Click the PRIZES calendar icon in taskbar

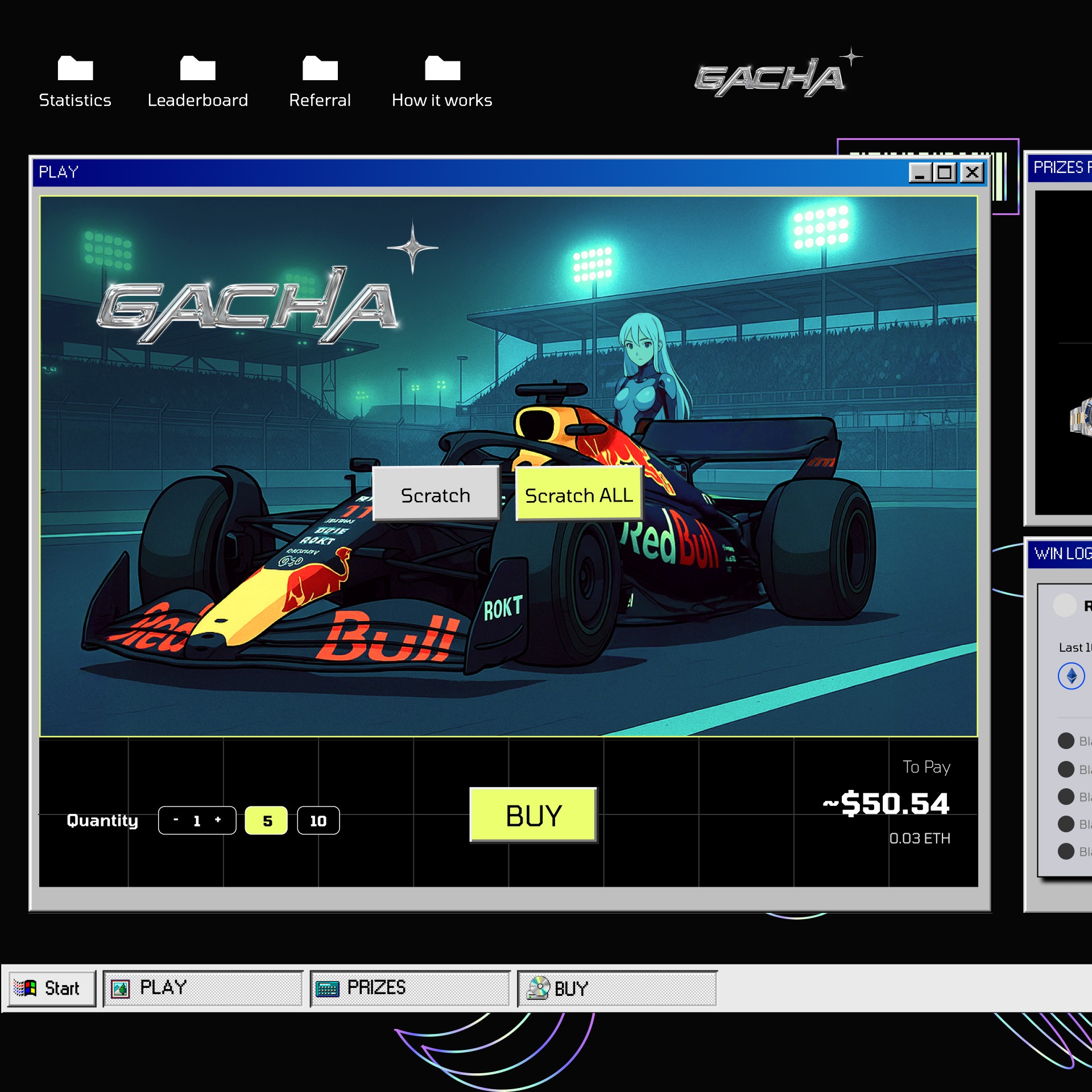coord(328,989)
